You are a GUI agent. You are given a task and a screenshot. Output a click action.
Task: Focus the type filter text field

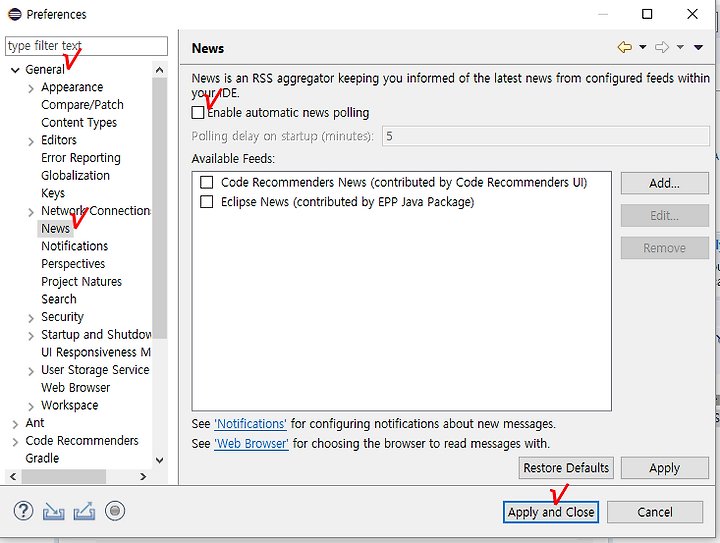(x=86, y=46)
